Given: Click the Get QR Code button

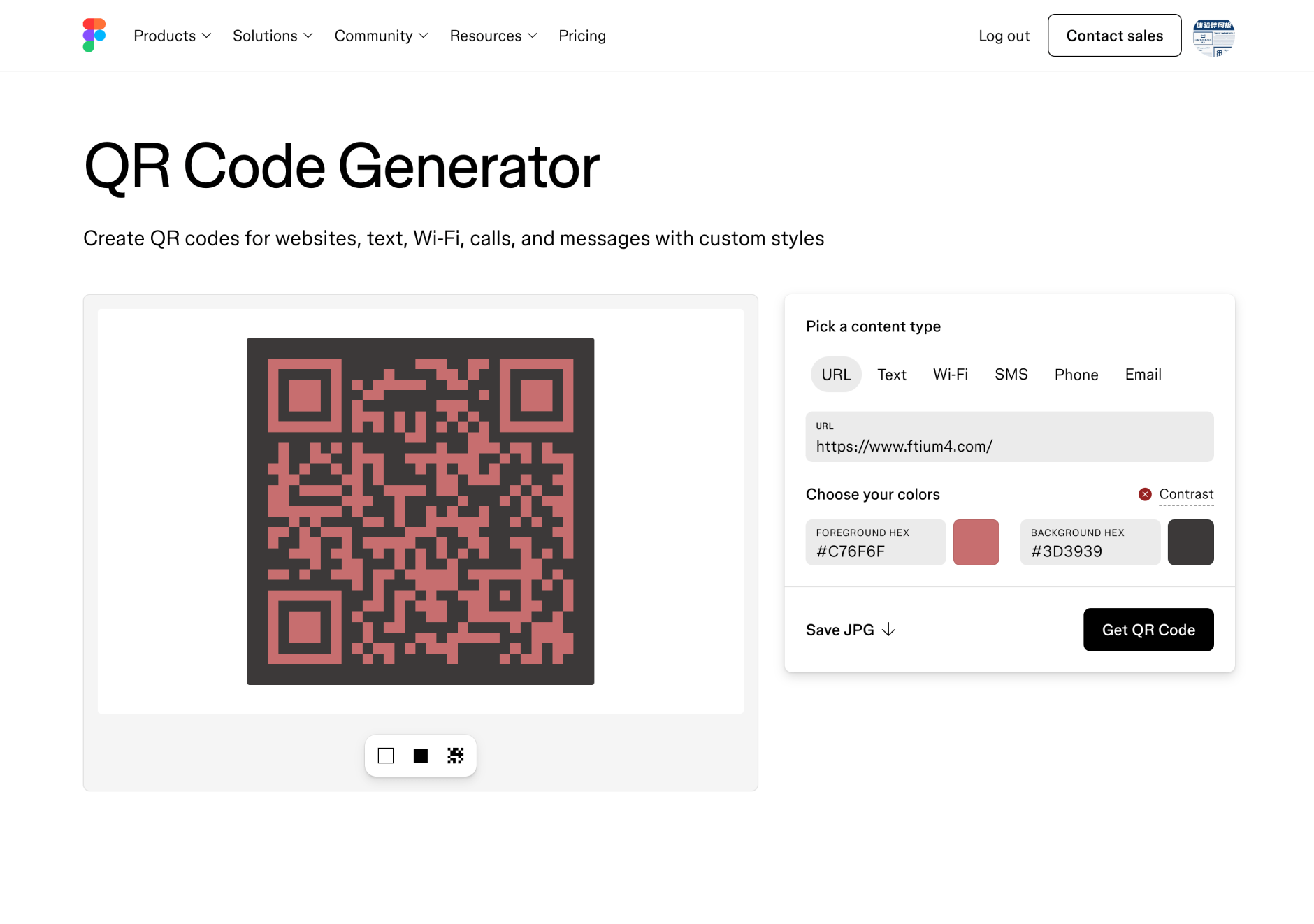Looking at the screenshot, I should 1148,630.
